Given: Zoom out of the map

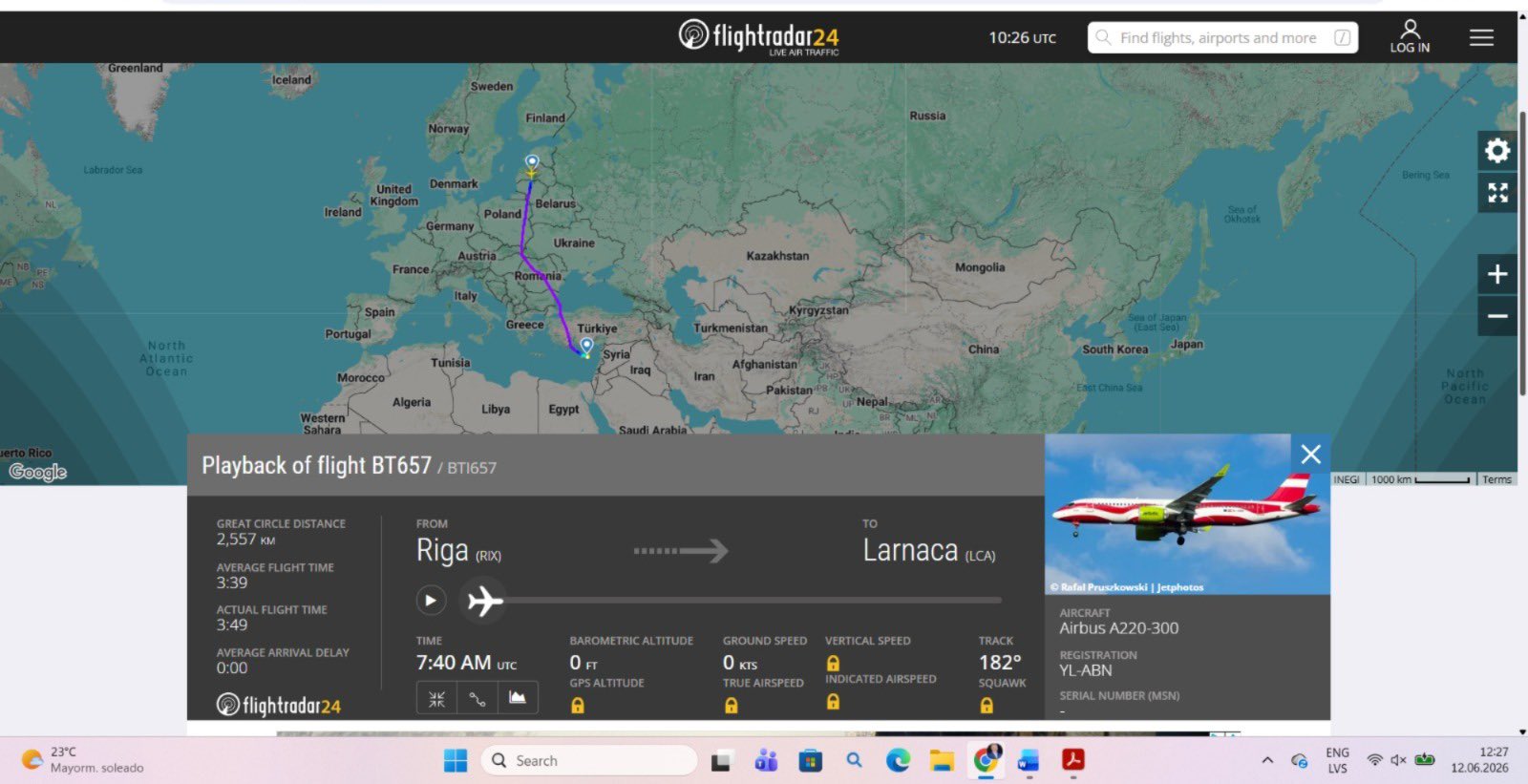Looking at the screenshot, I should tap(1496, 316).
